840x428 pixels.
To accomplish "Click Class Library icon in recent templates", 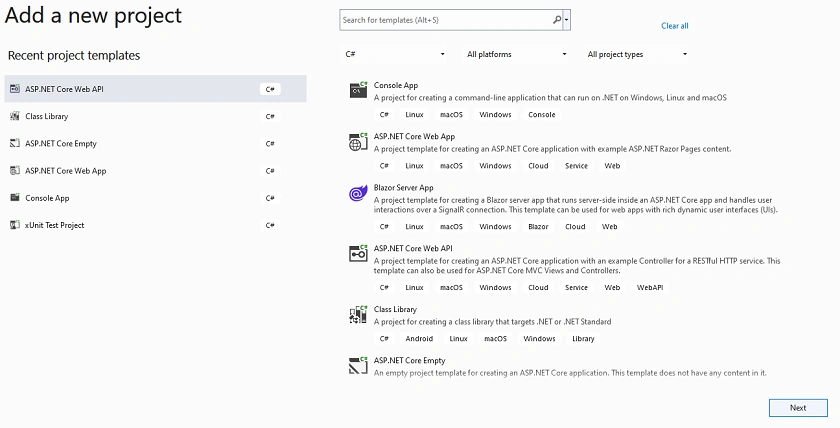I will pyautogui.click(x=15, y=116).
